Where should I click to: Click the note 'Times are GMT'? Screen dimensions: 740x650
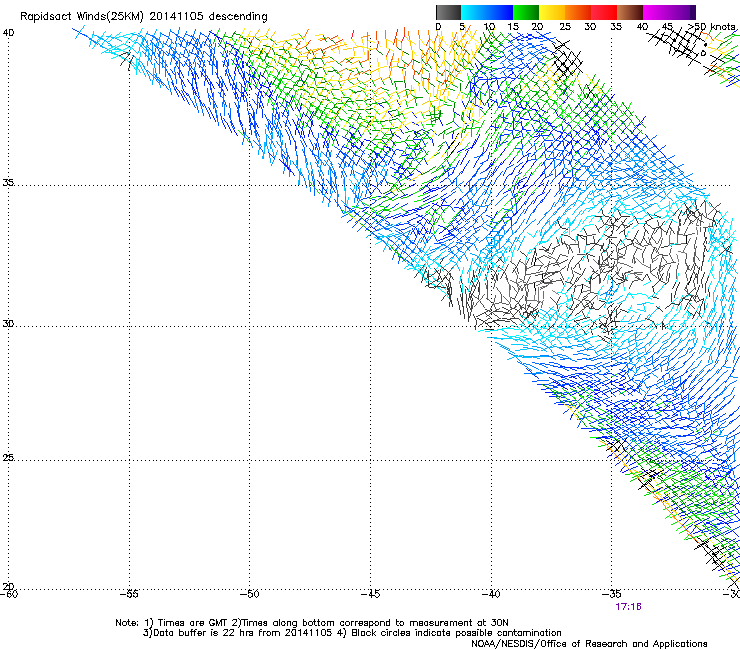(x=193, y=623)
